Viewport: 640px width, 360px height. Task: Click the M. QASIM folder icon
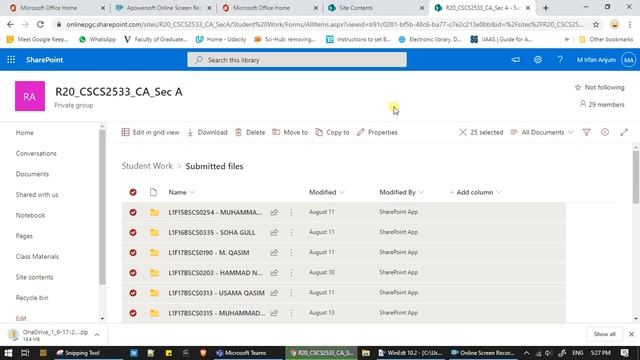click(x=154, y=253)
